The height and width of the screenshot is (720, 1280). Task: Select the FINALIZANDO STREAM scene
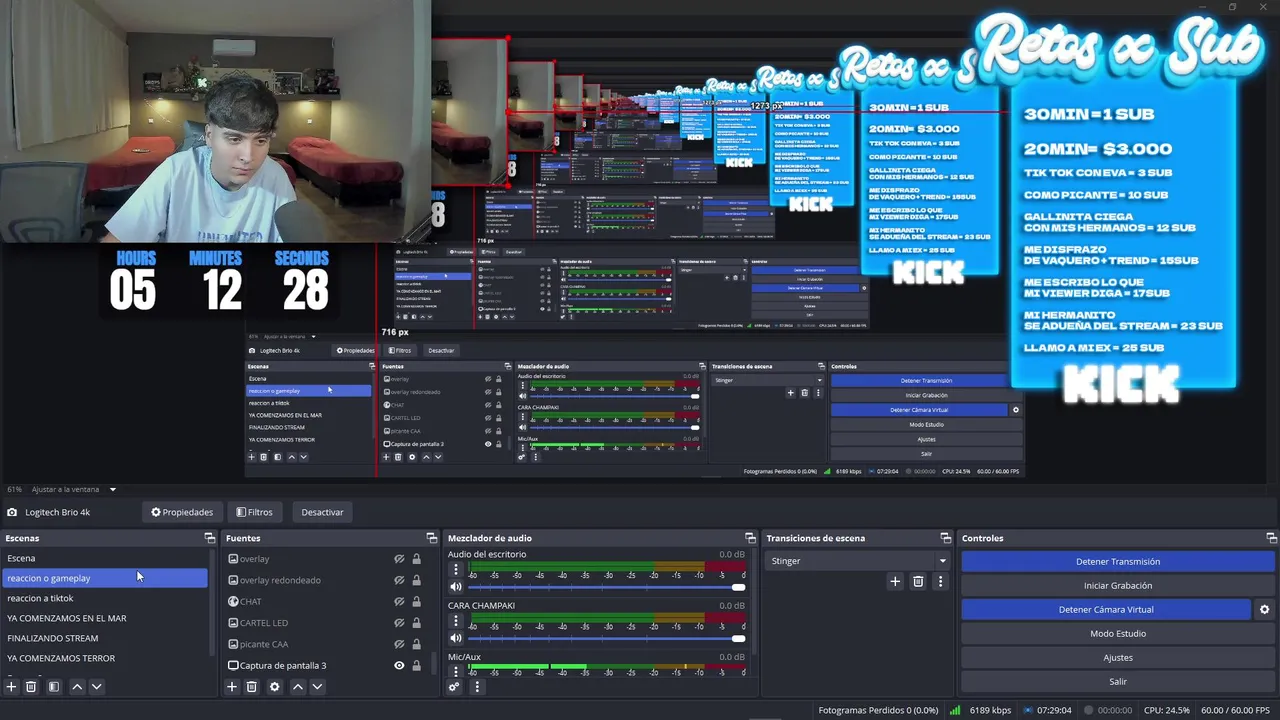click(105, 638)
